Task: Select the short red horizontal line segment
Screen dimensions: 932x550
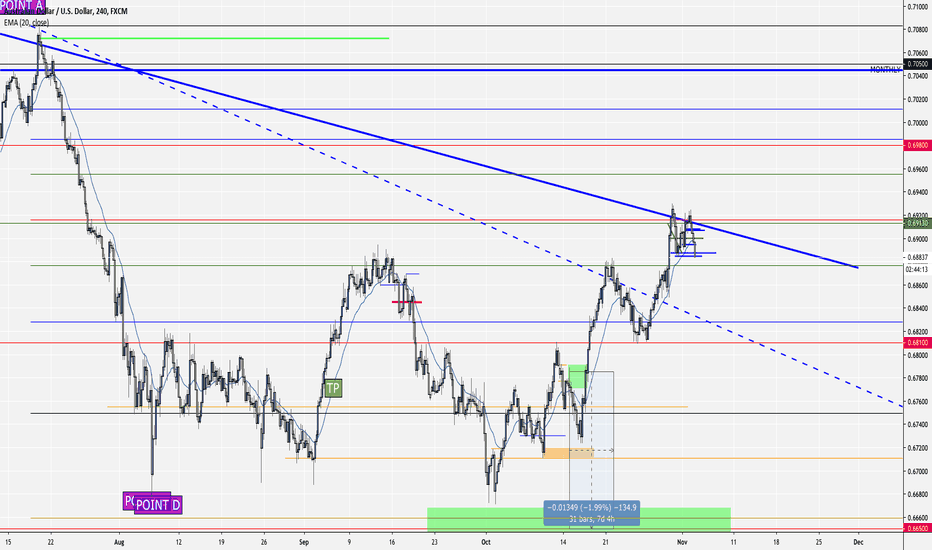Action: (x=407, y=302)
